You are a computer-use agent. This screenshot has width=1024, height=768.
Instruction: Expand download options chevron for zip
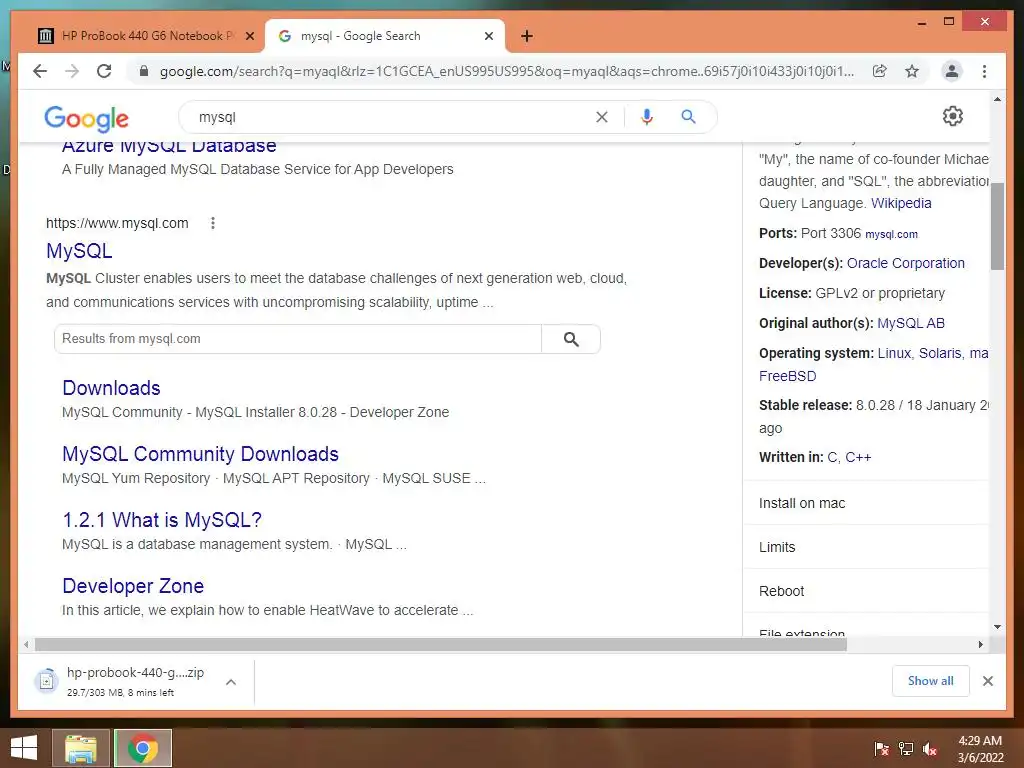point(231,682)
